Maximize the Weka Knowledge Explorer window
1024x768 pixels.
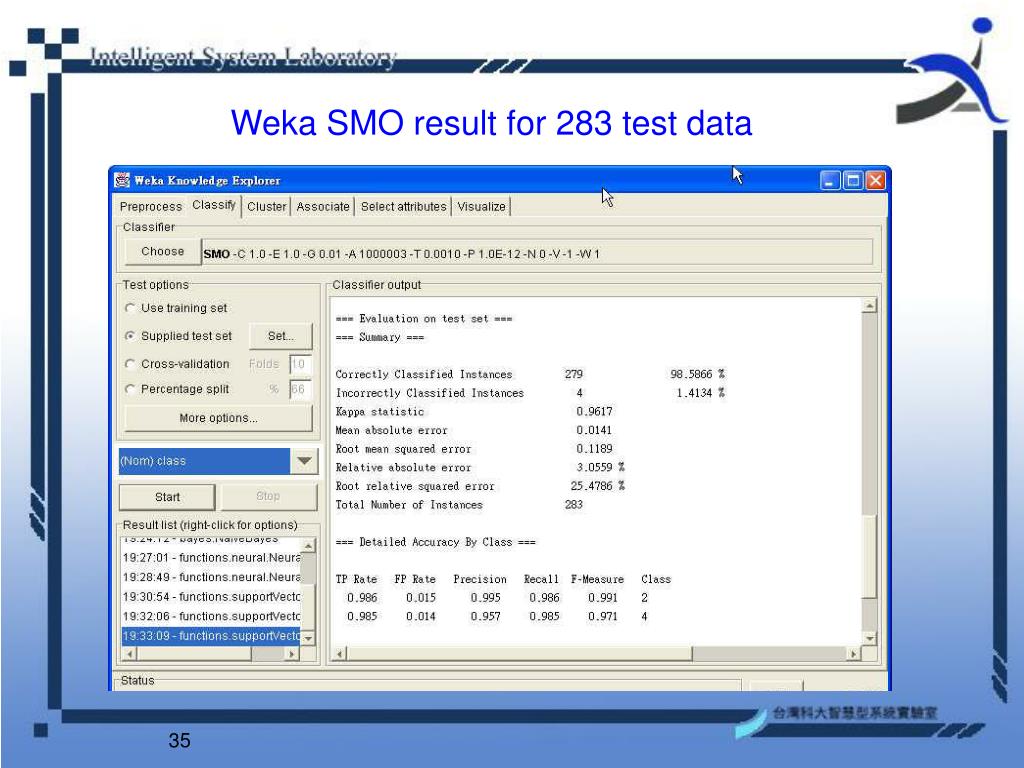click(852, 181)
